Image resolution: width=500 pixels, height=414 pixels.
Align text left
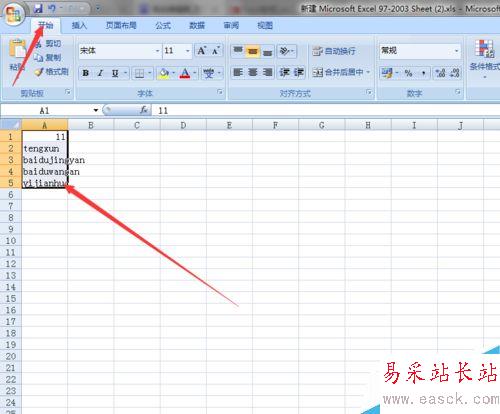tap(238, 72)
